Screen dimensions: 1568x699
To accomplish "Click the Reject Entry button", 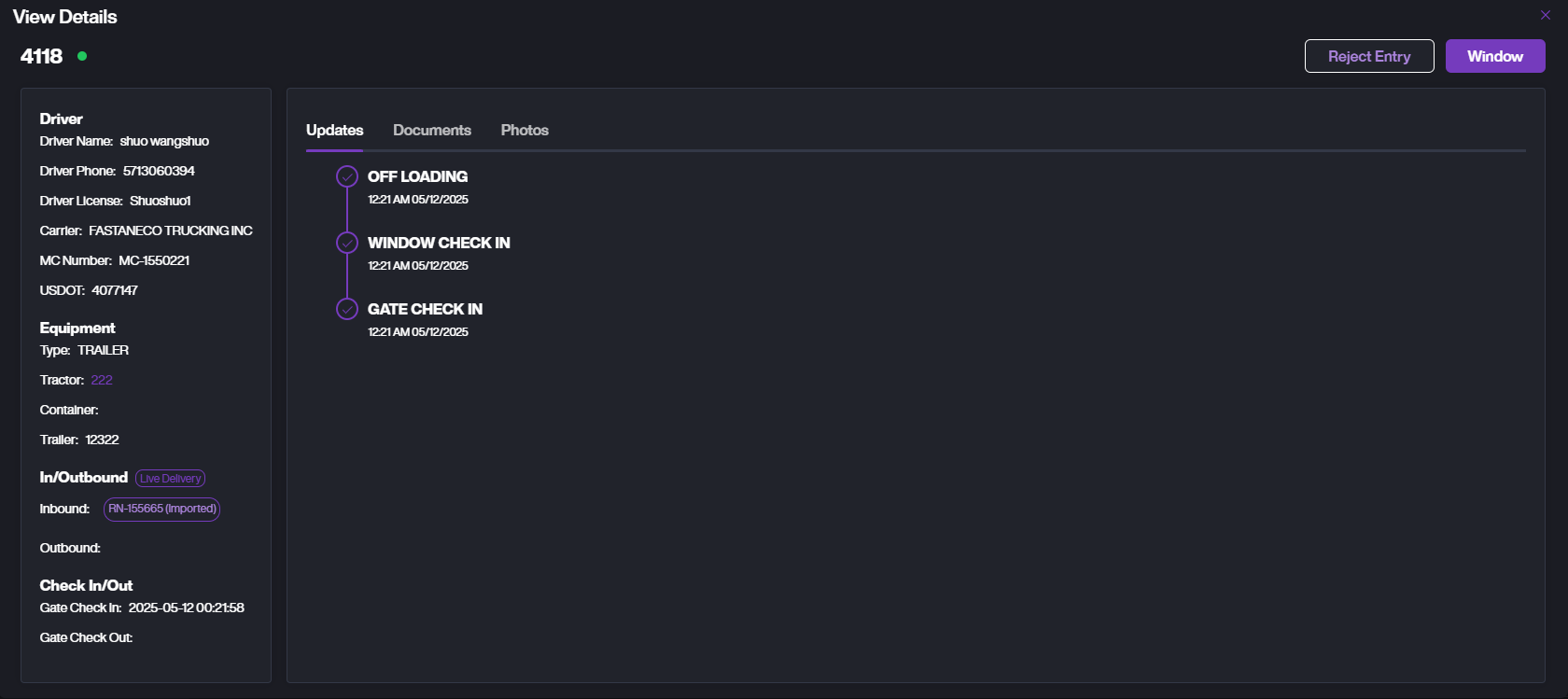I will point(1368,56).
